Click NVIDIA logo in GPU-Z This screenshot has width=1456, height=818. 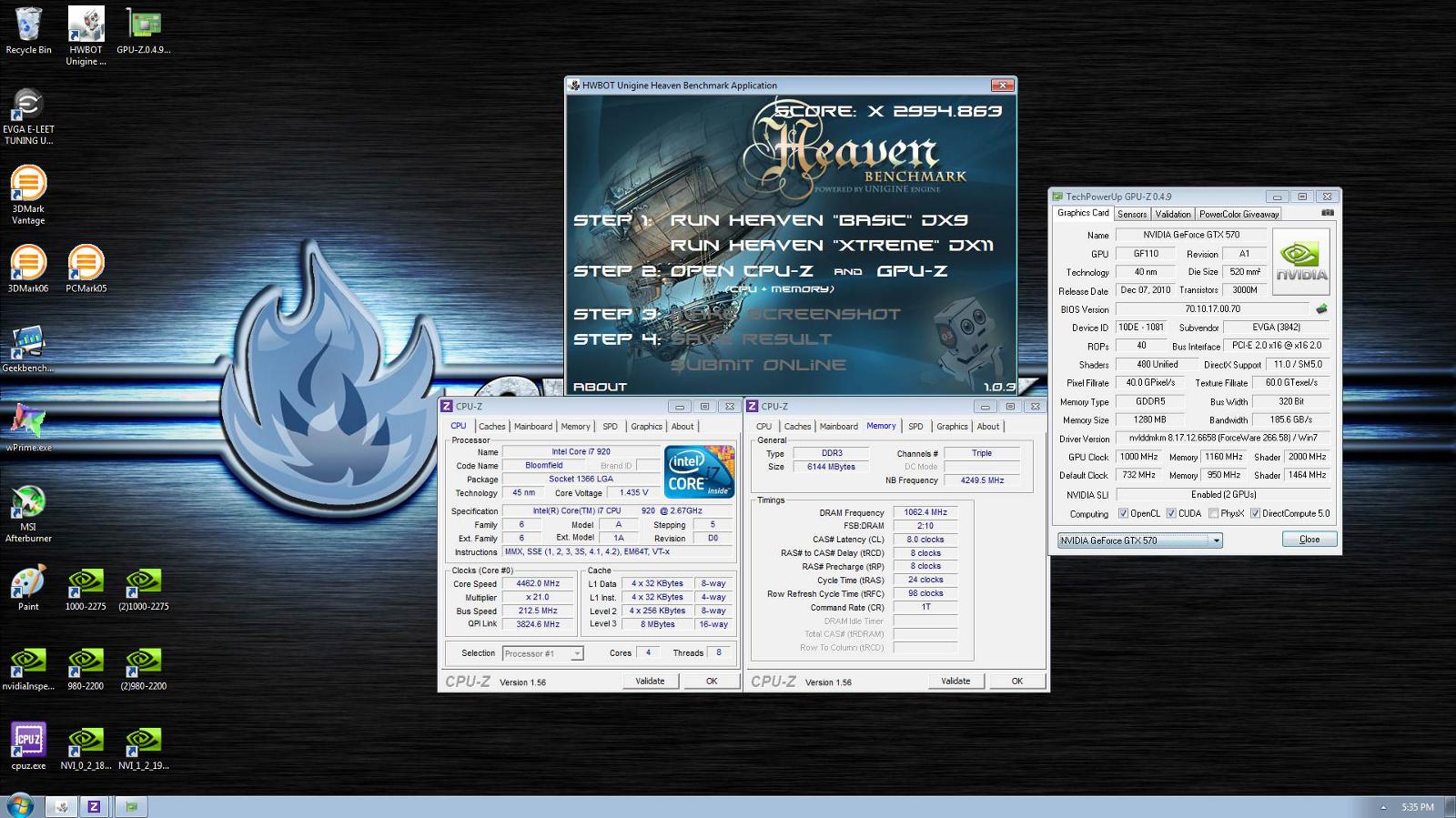(1301, 261)
